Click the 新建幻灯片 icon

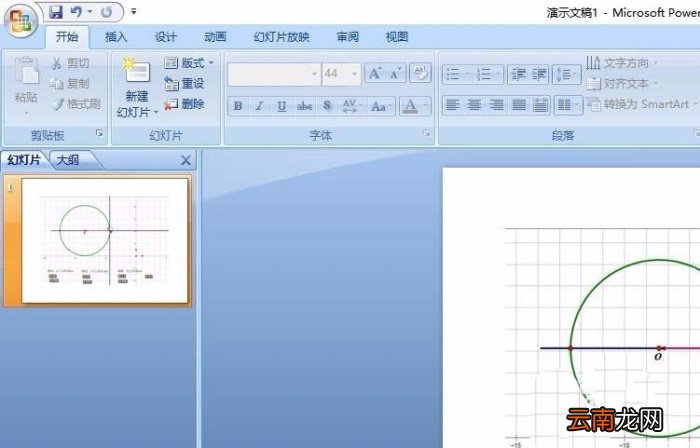pyautogui.click(x=137, y=71)
